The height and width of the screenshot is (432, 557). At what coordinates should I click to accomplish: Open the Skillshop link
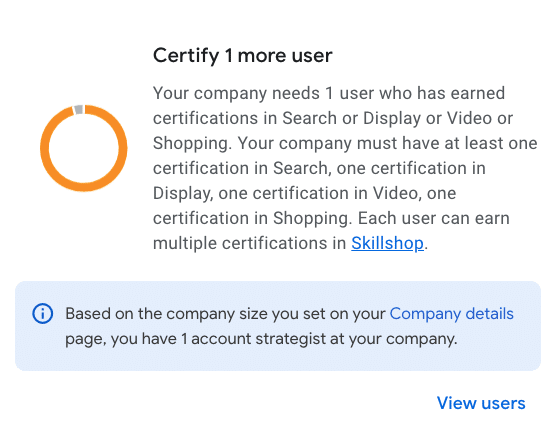pos(388,243)
